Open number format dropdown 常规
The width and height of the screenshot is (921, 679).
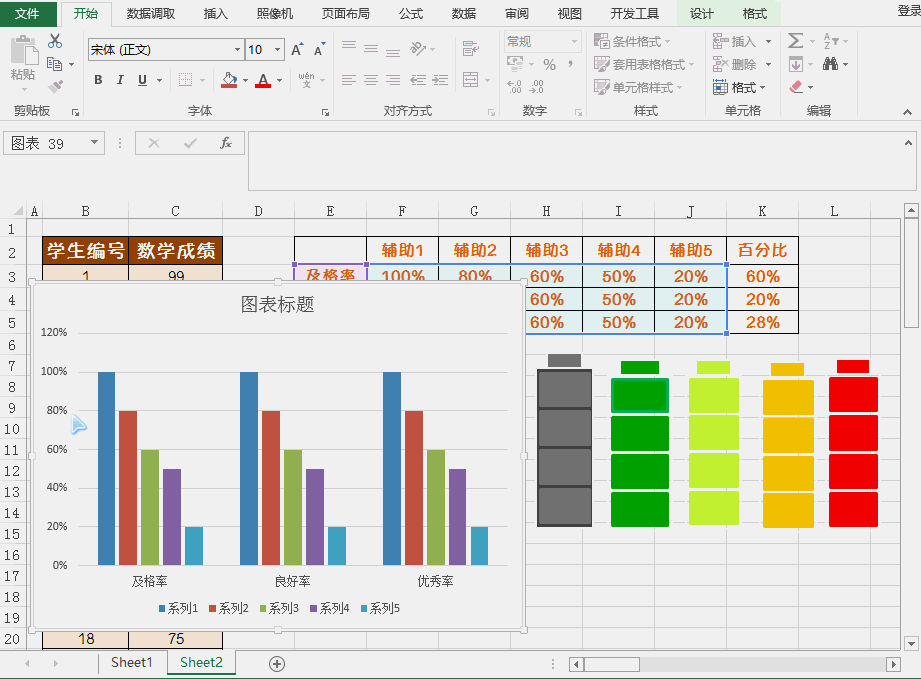click(x=574, y=42)
